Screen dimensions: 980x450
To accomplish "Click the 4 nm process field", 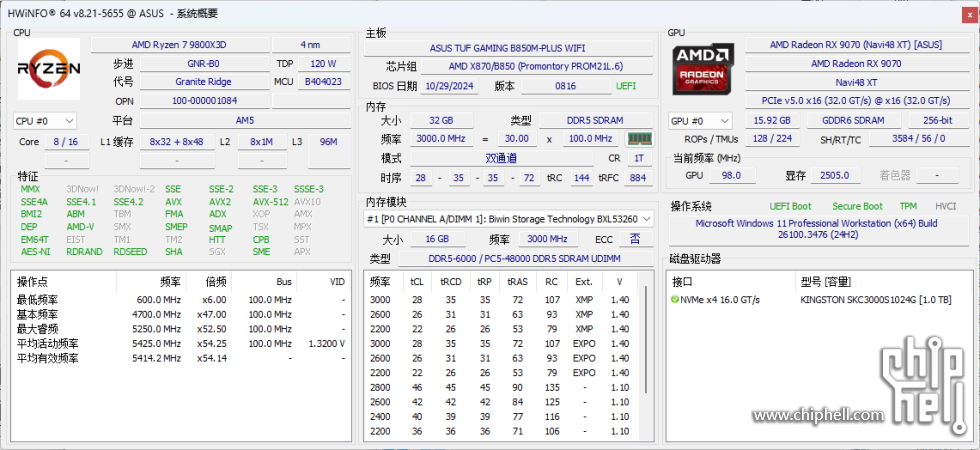I will [311, 45].
